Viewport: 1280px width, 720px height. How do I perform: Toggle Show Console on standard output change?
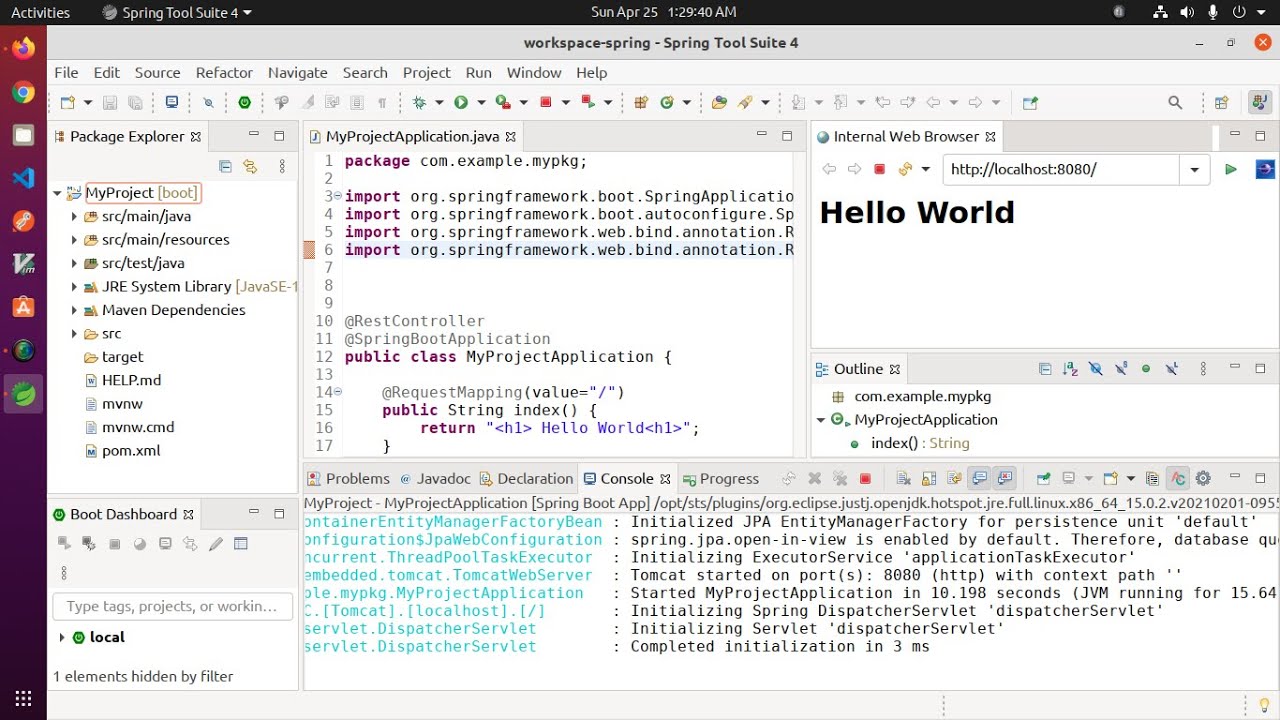[980, 479]
